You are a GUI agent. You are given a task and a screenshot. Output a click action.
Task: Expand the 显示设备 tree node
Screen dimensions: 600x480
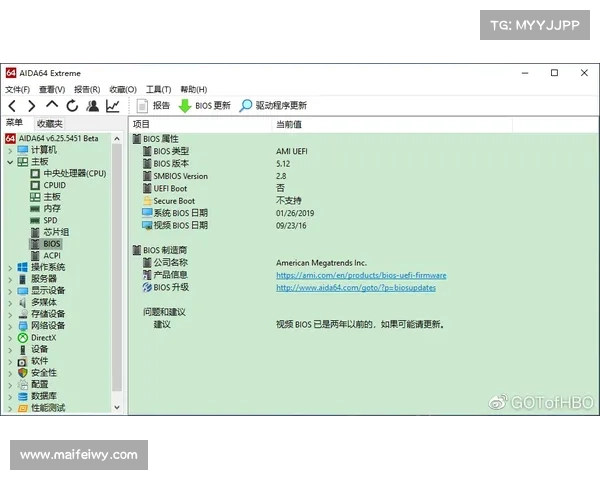tap(10, 291)
